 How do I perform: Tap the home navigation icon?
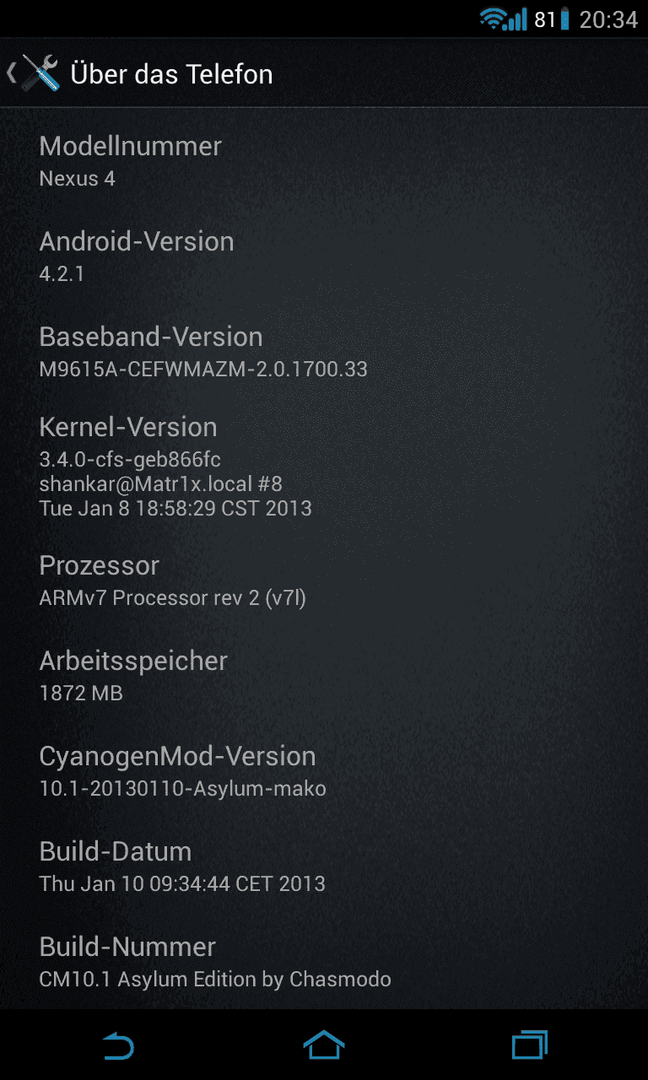(324, 1045)
